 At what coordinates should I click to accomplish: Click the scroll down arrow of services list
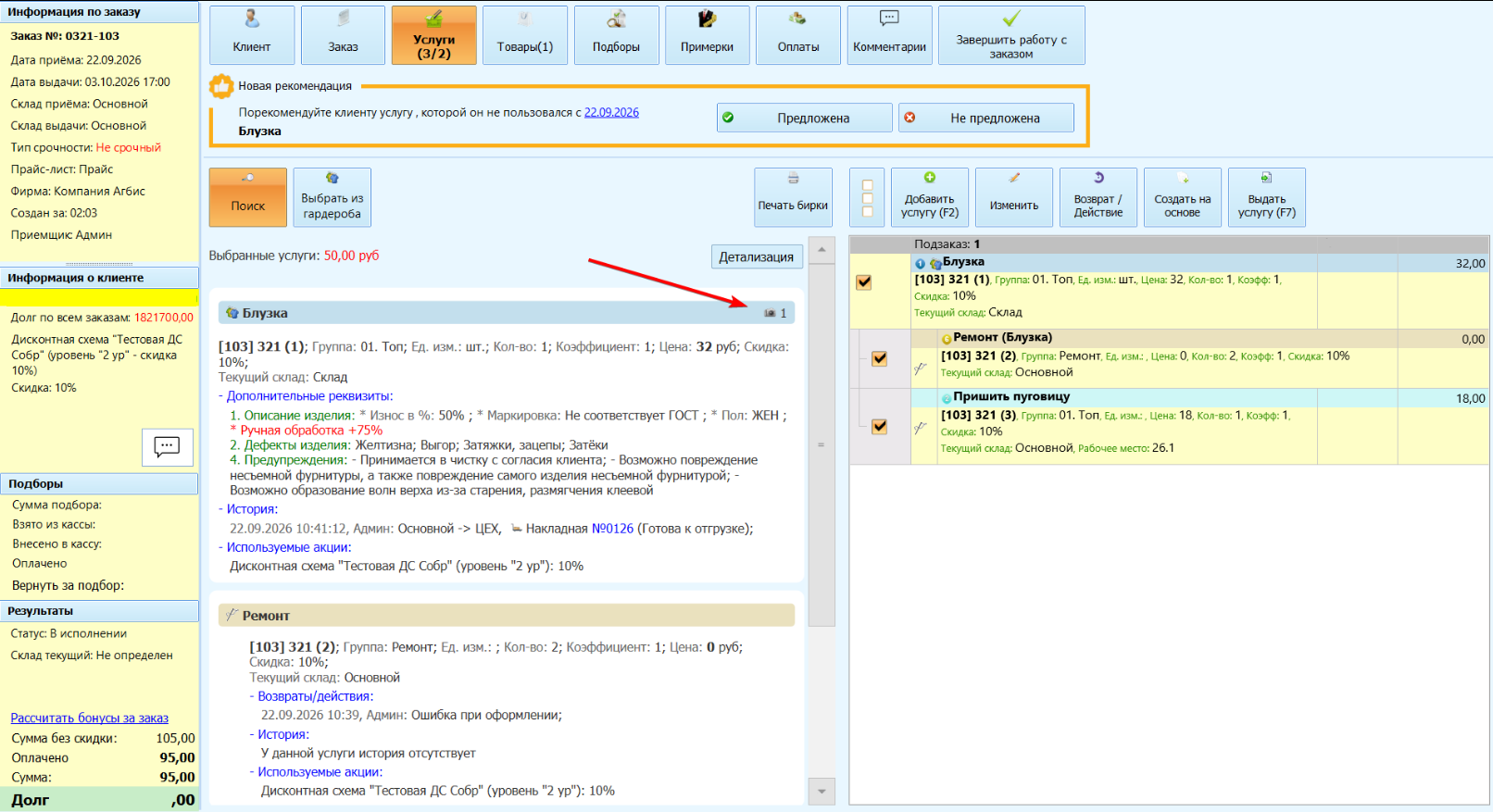point(822,792)
